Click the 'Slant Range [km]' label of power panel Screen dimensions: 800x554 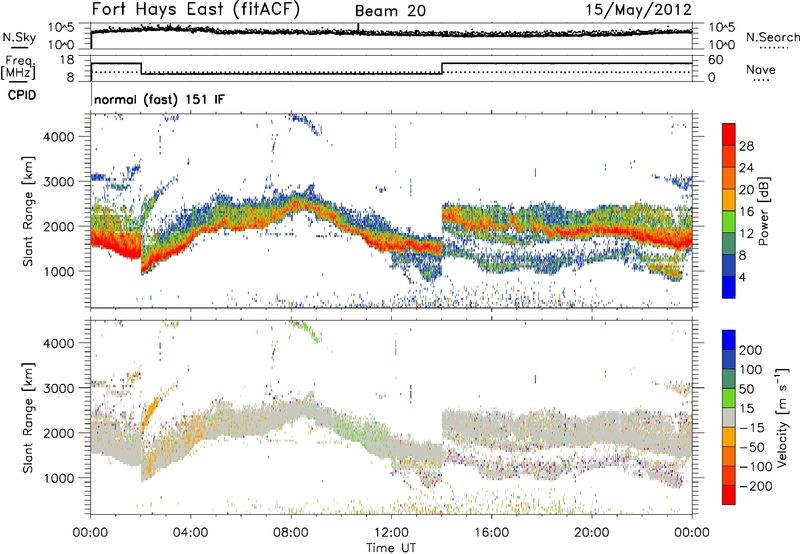(28, 211)
